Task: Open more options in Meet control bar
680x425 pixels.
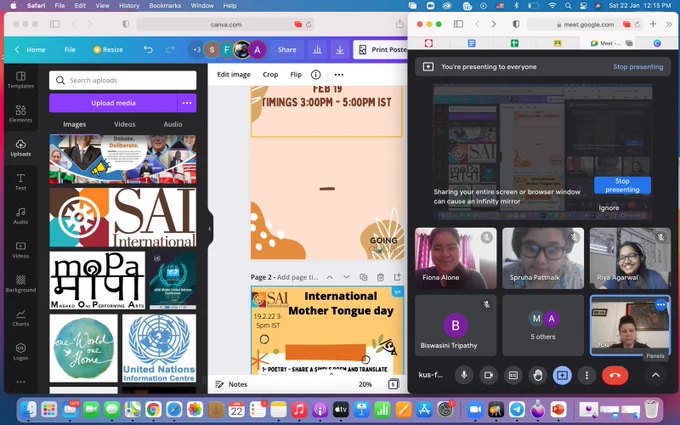Action: click(x=587, y=375)
